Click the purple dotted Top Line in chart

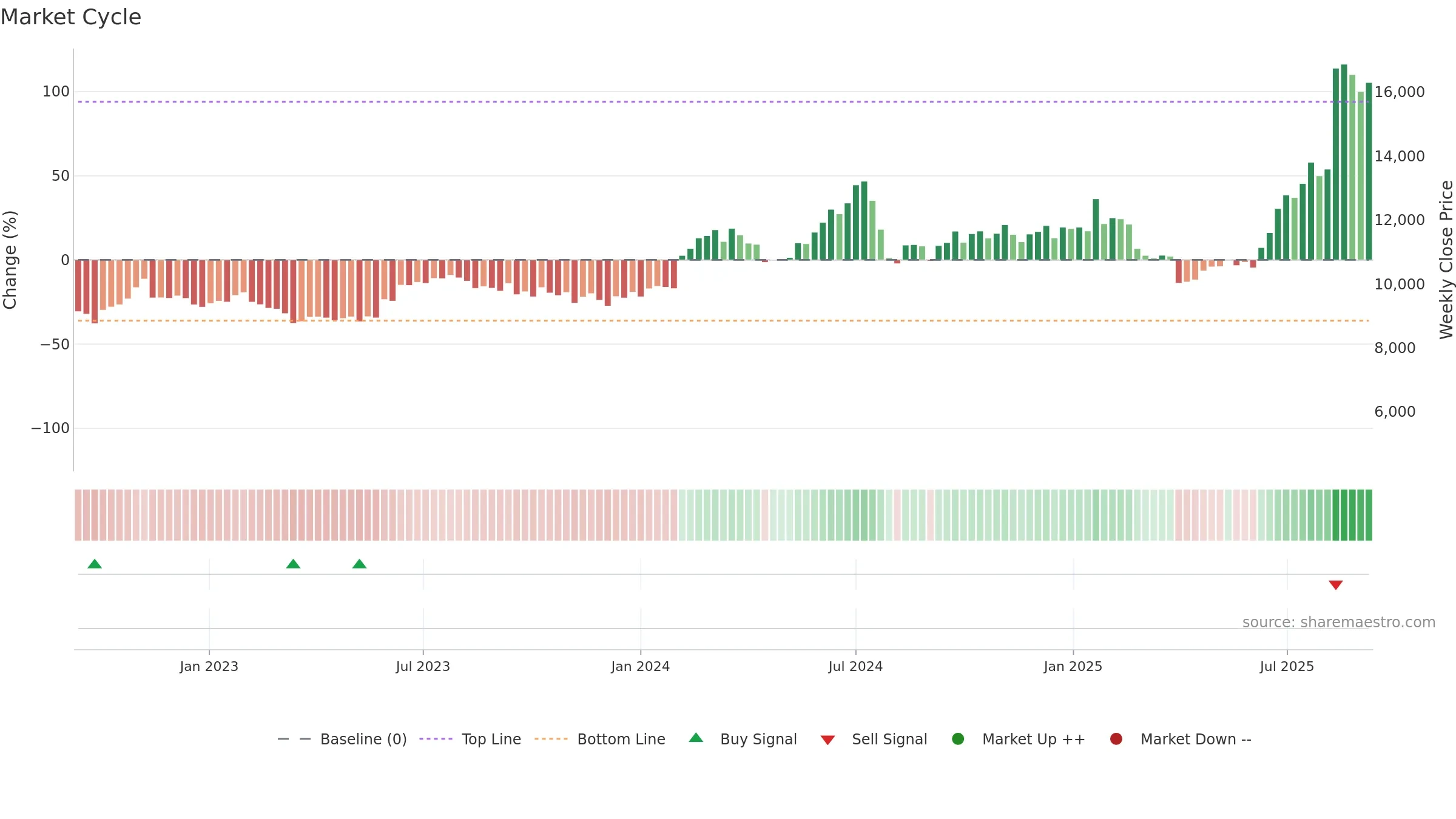(723, 101)
